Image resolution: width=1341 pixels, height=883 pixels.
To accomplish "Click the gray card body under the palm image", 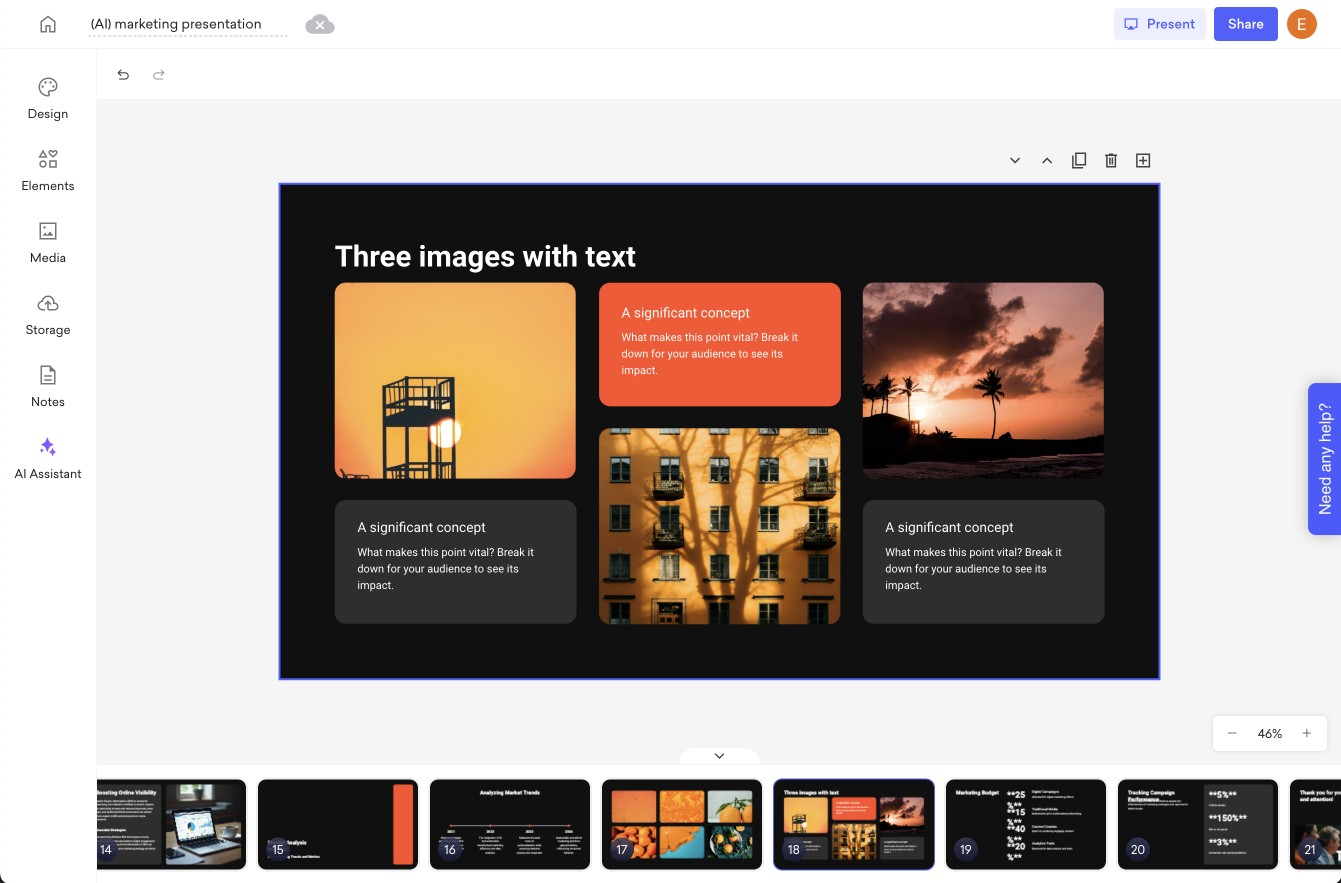I will tap(973, 569).
